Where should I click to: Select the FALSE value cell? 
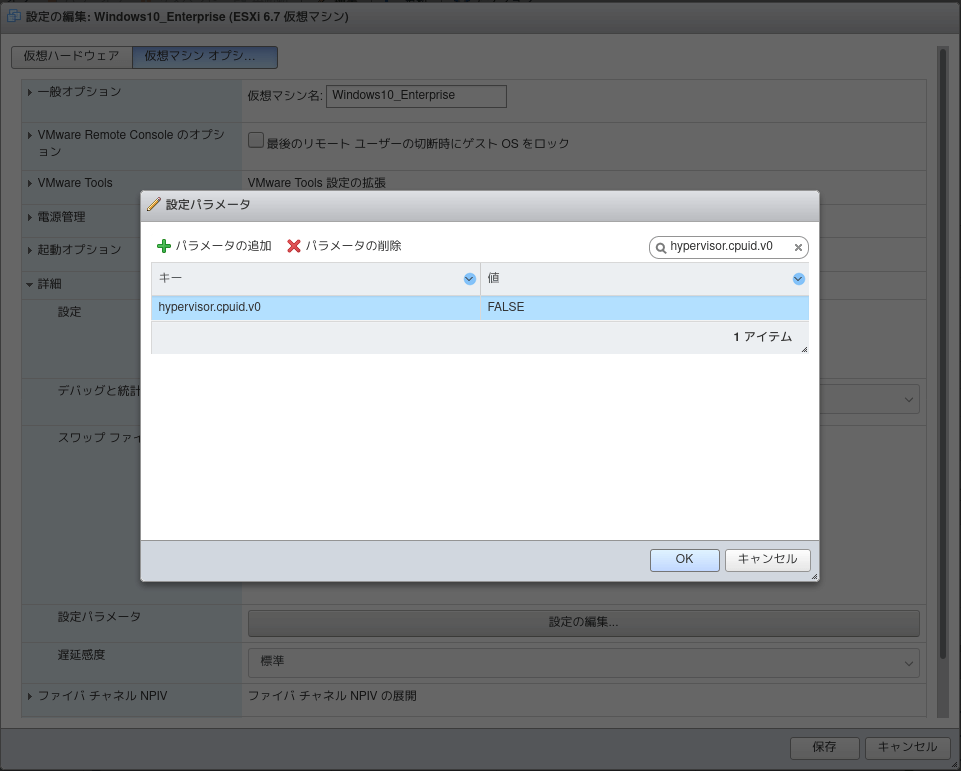click(645, 308)
